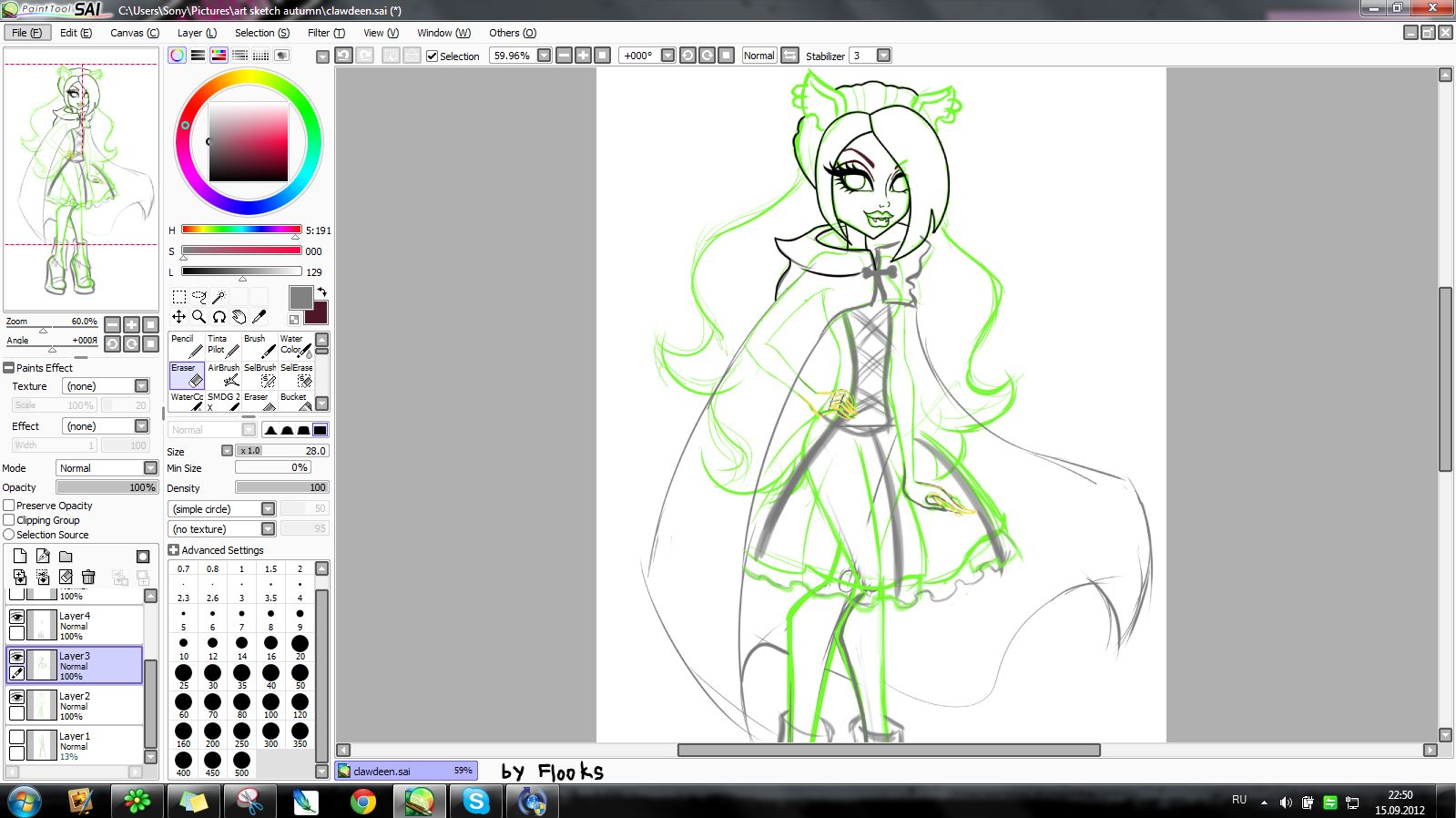Click the clawdeen.sai document tab
Image resolution: width=1456 pixels, height=818 pixels.
pos(406,771)
